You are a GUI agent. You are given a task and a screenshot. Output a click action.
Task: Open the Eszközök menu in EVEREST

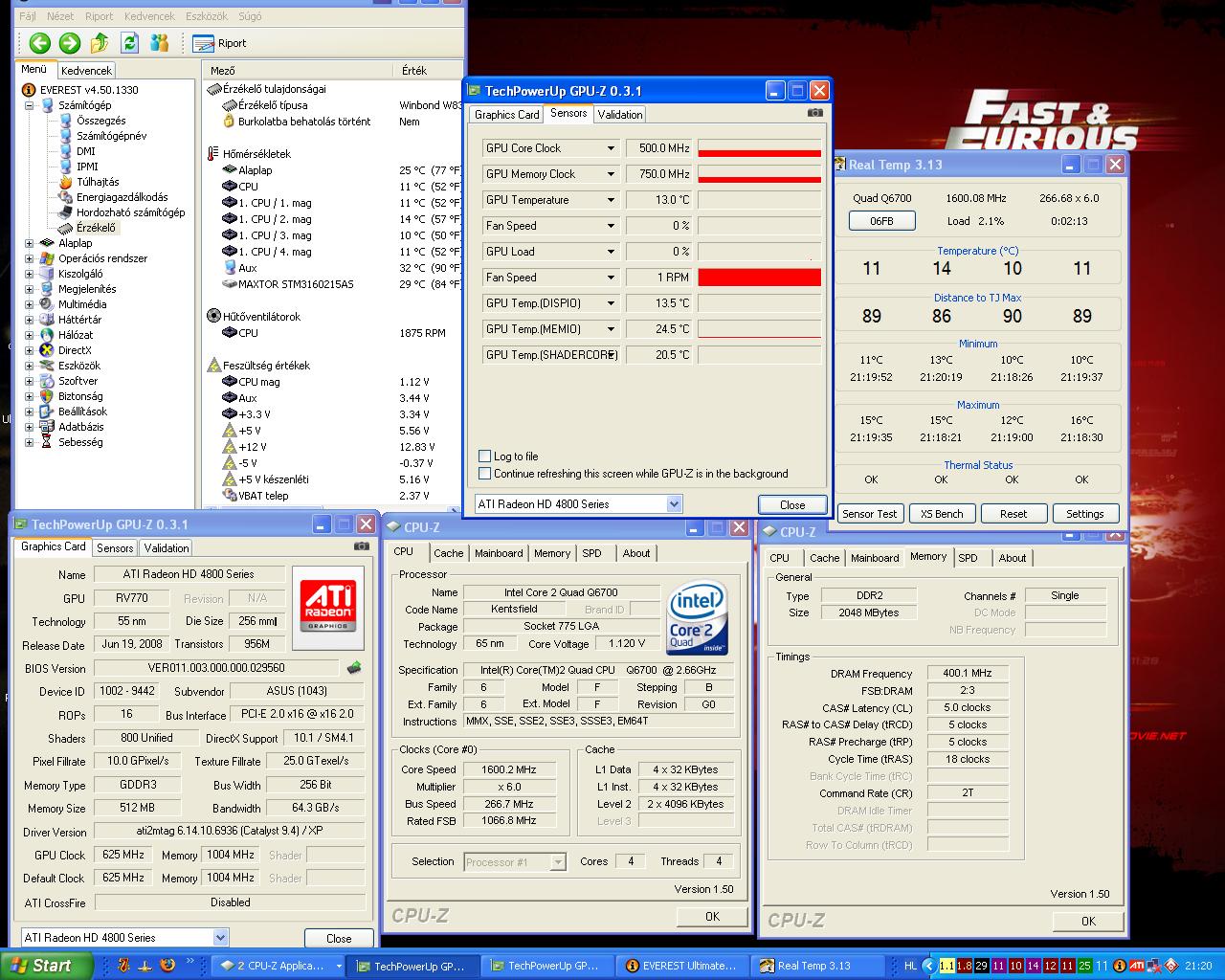(206, 16)
